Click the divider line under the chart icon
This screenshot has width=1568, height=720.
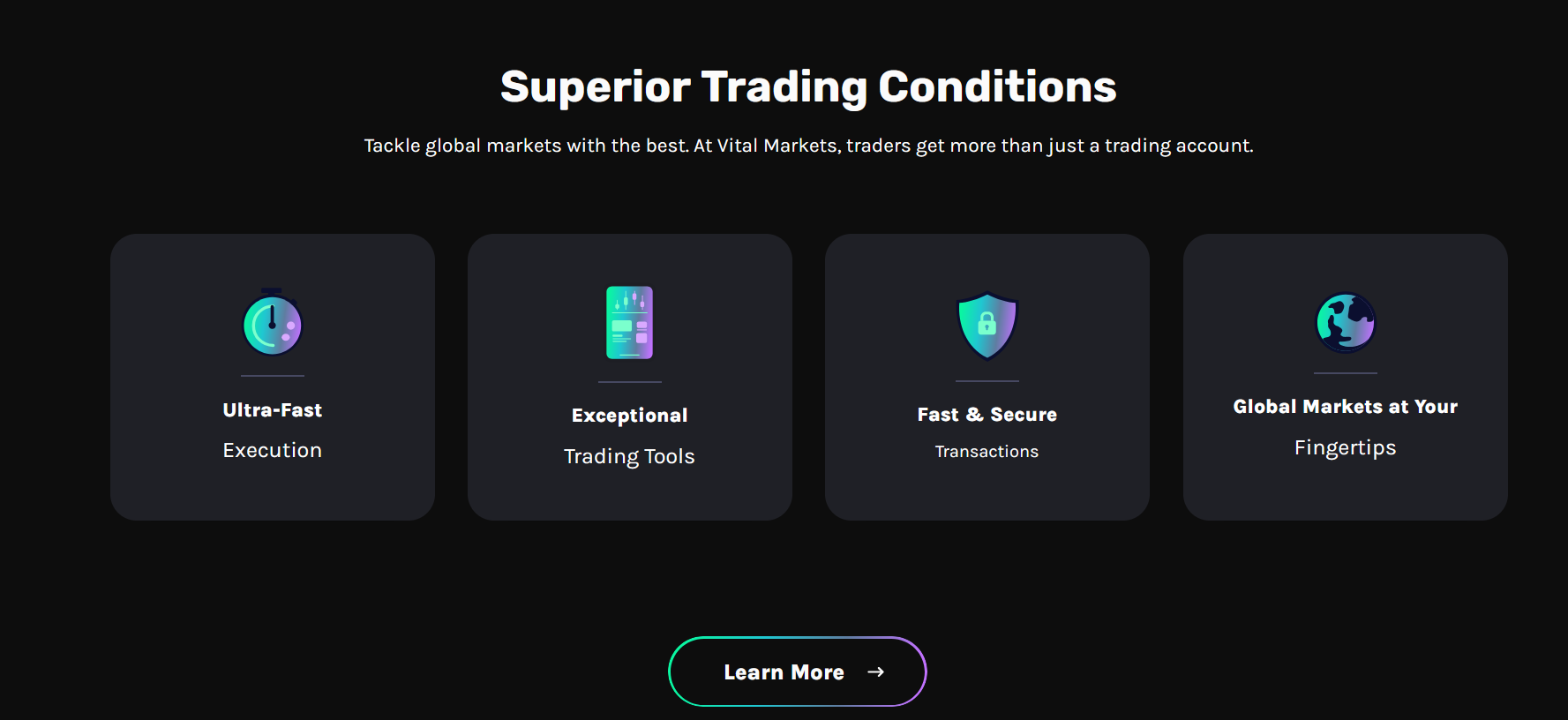(629, 382)
